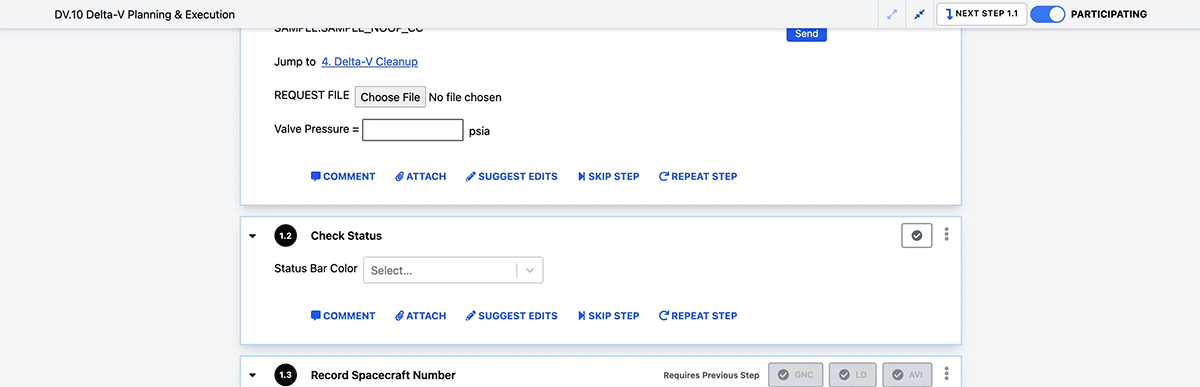Attach a file to Check Status step
1200x387 pixels.
pos(420,316)
